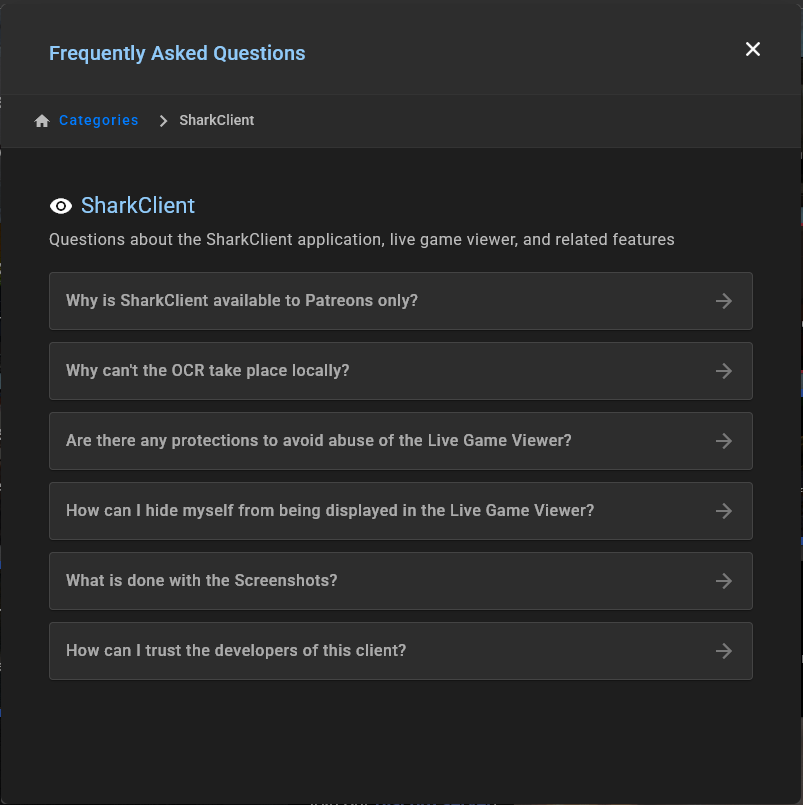Click the home icon in breadcrumb
This screenshot has width=803, height=805.
pos(42,121)
